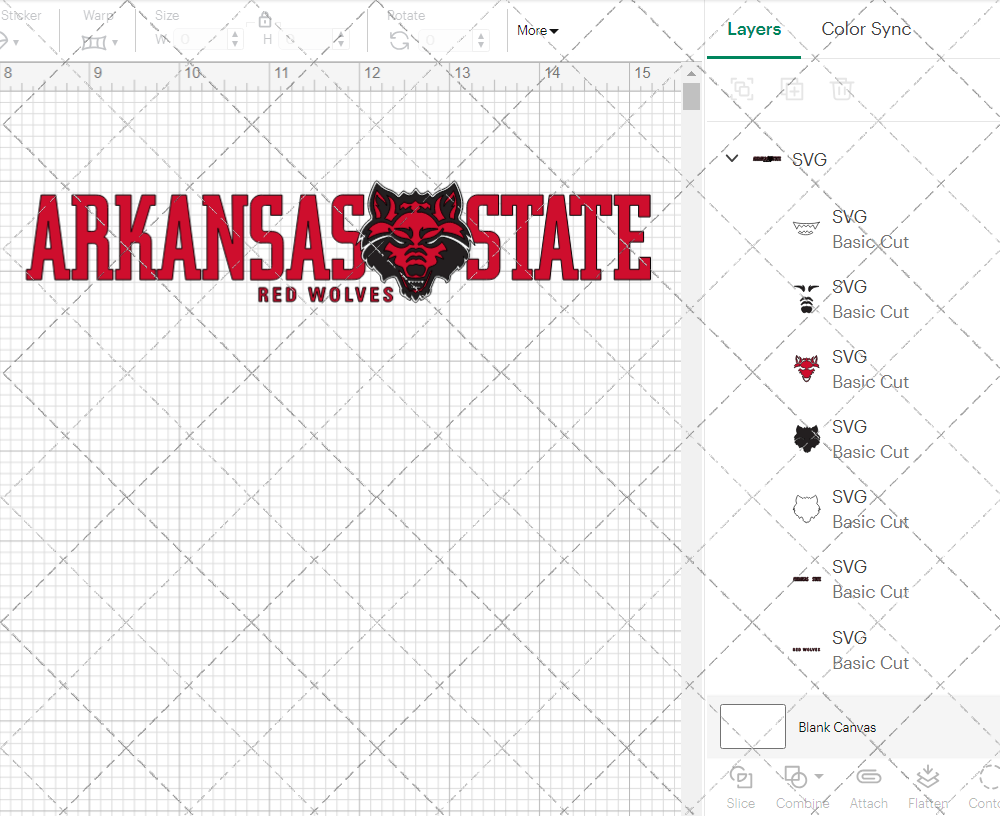
Task: Open the Warp dropdown arrow
Action: tap(115, 43)
